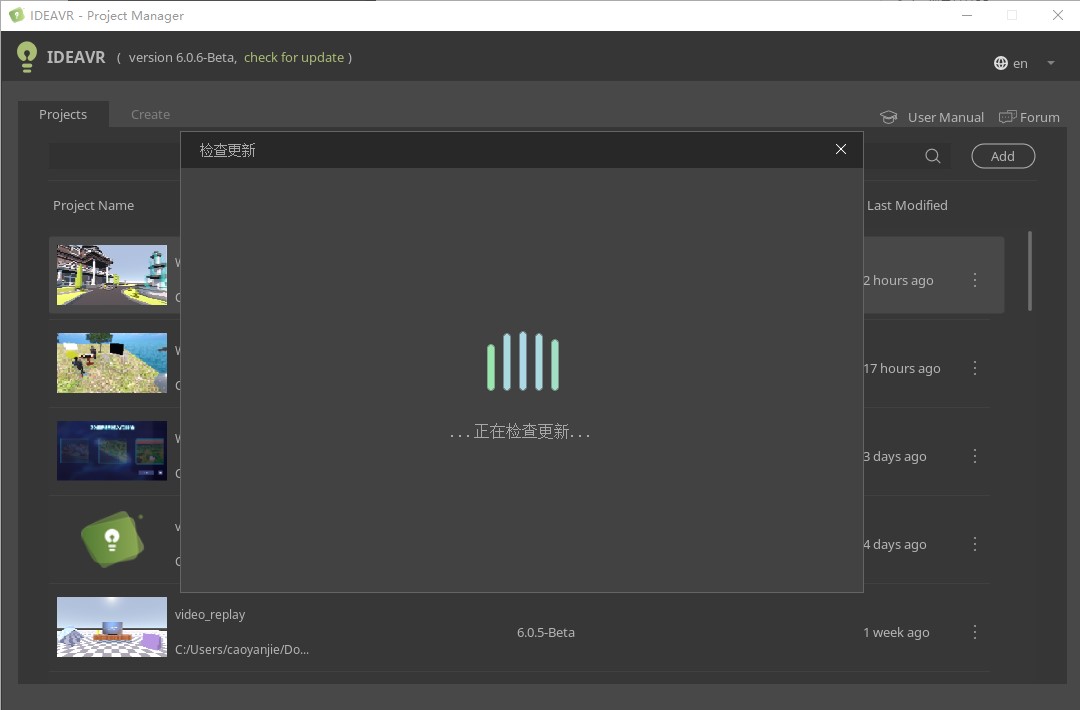Open options menu for 17 hours ago project

[x=975, y=368]
